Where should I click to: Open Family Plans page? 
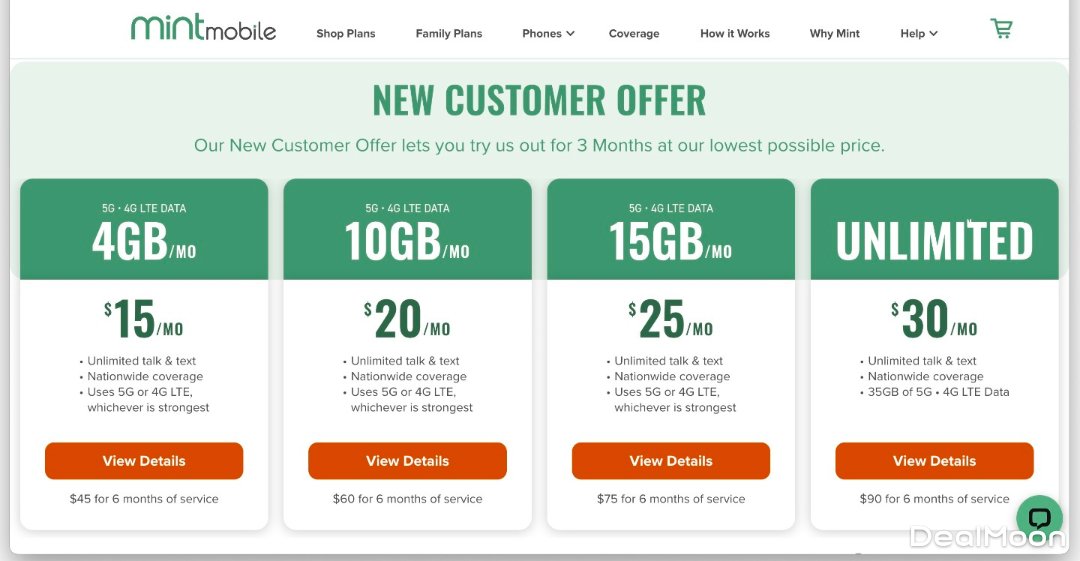coord(449,33)
